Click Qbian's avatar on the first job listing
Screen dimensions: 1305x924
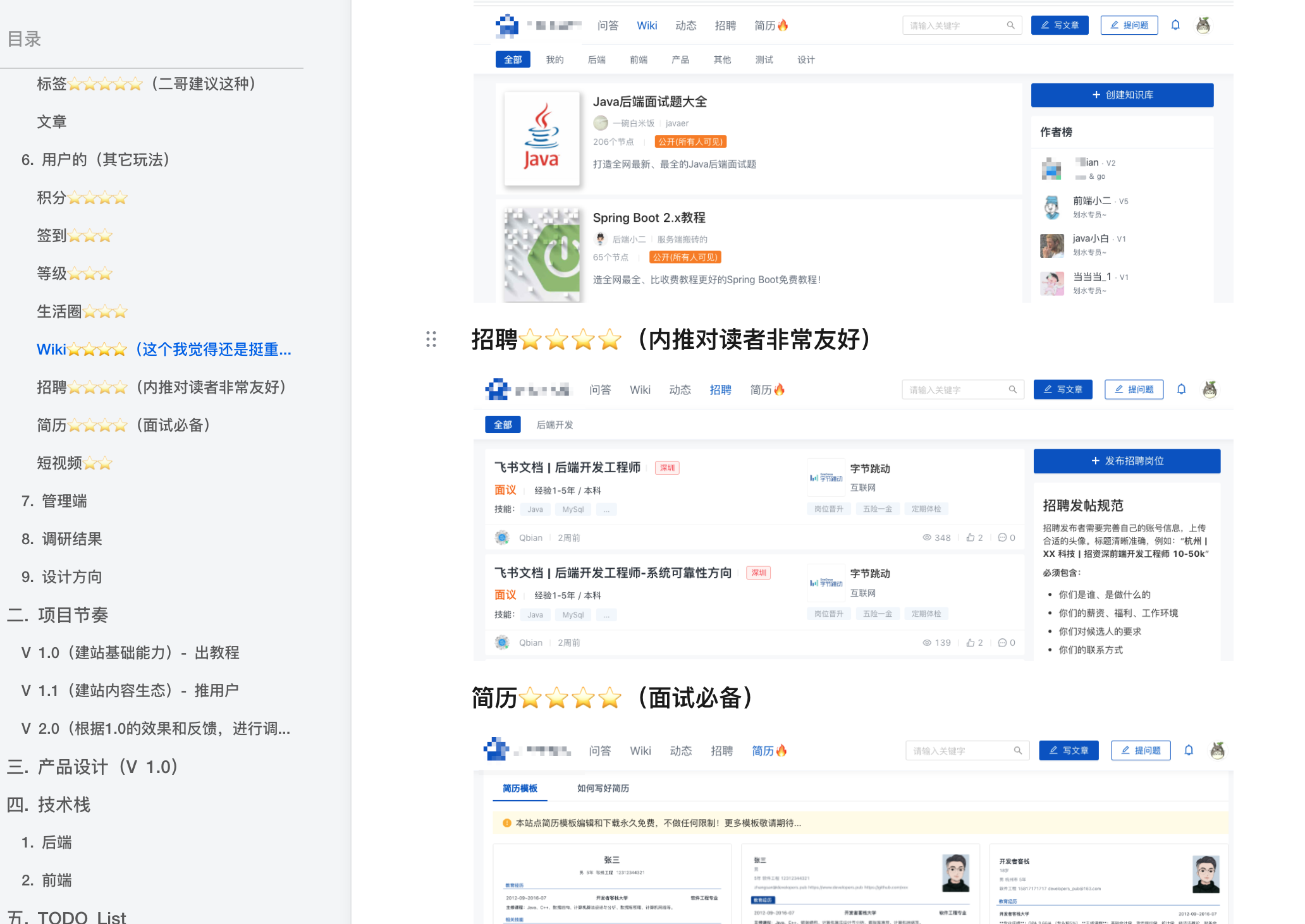coord(502,537)
